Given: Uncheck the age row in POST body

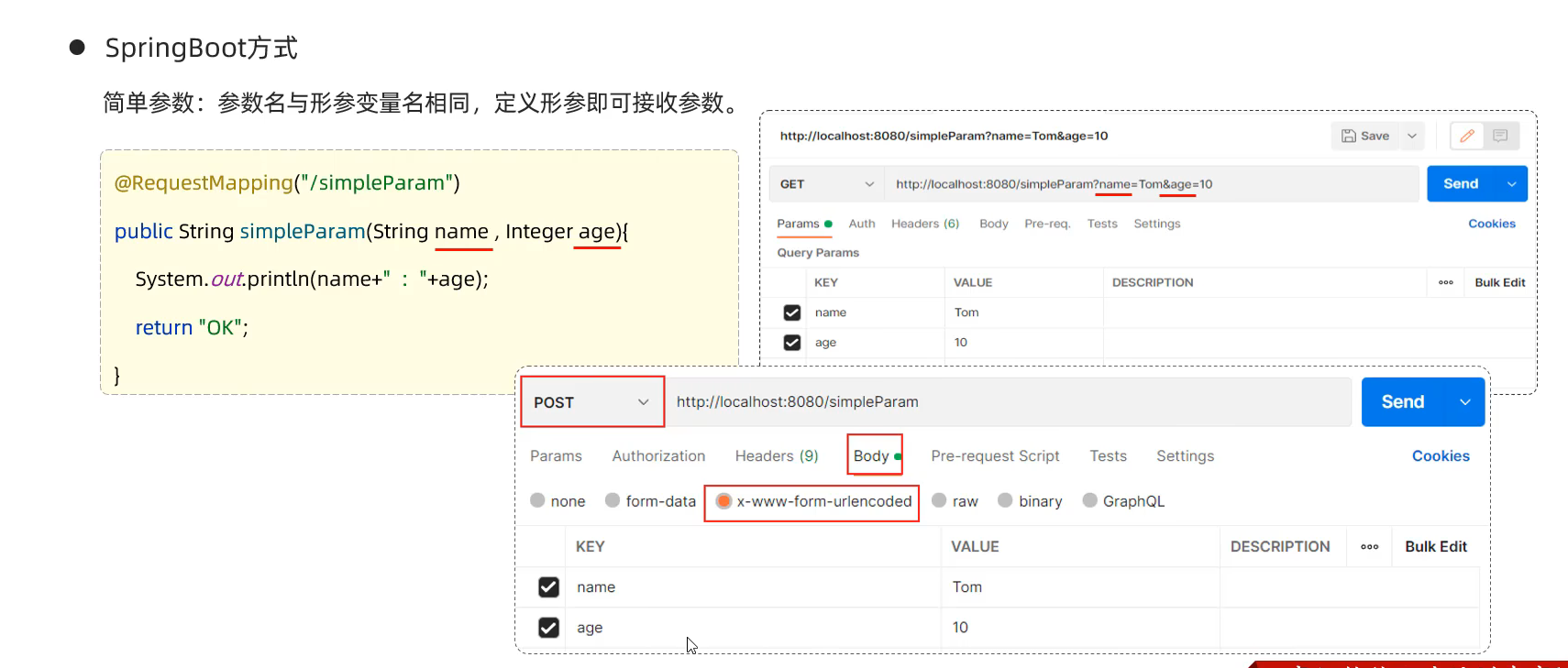Looking at the screenshot, I should click(548, 628).
